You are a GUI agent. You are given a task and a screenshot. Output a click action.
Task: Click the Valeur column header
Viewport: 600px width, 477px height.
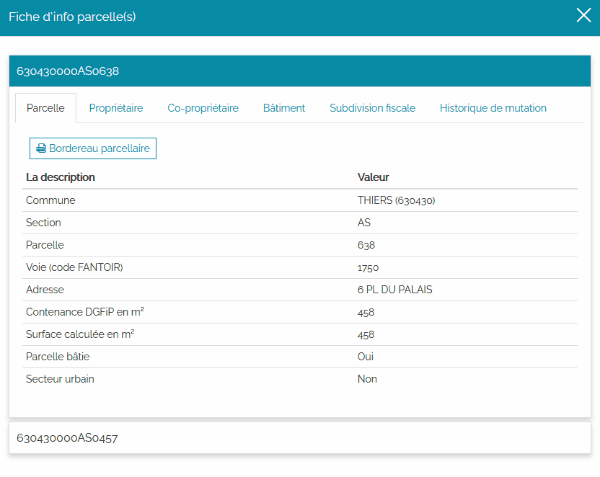click(x=373, y=177)
